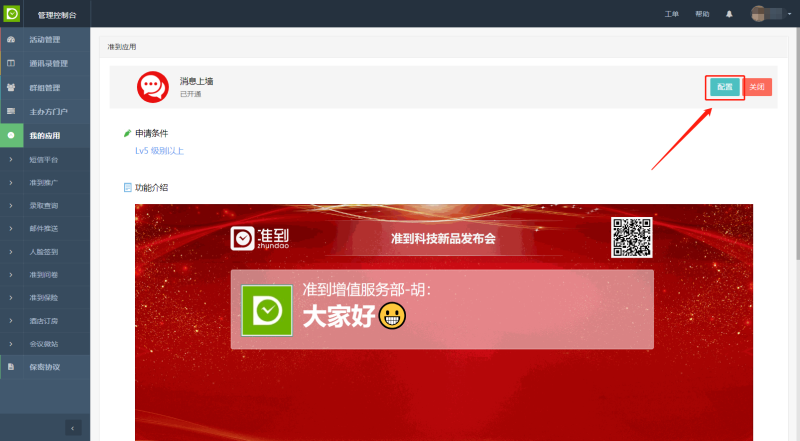Click the QR code on banner

tap(631, 237)
